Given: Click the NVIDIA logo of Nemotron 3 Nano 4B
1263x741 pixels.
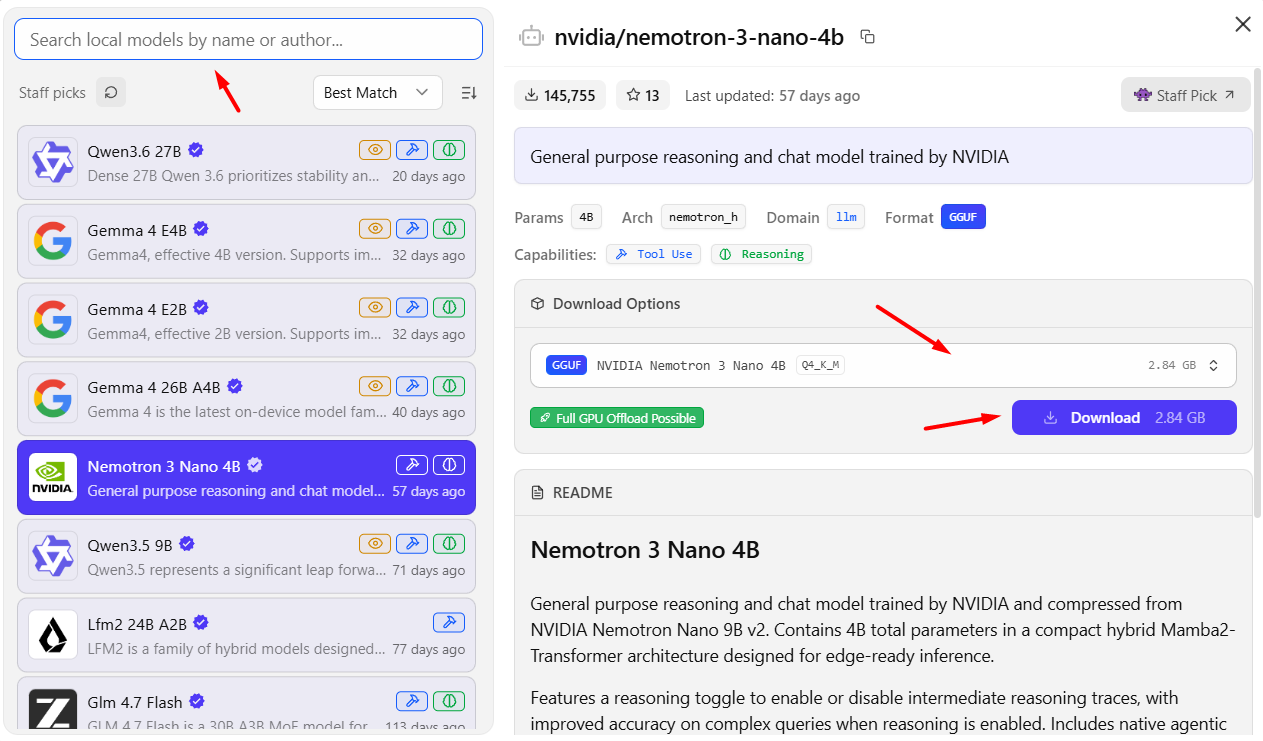Looking at the screenshot, I should [52, 477].
